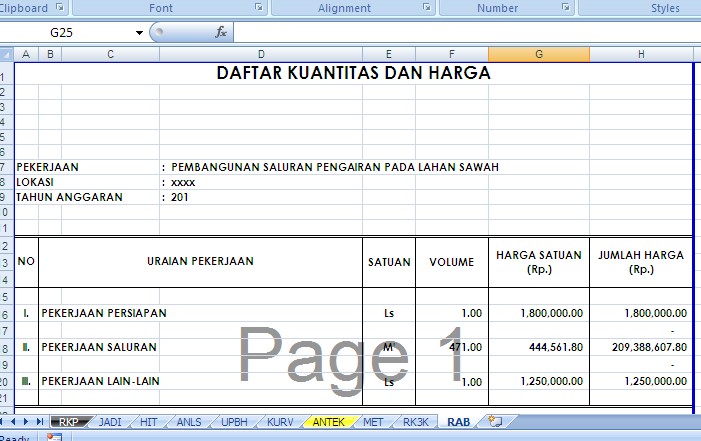Image resolution: width=701 pixels, height=441 pixels.
Task: Select column D header
Action: pos(261,54)
